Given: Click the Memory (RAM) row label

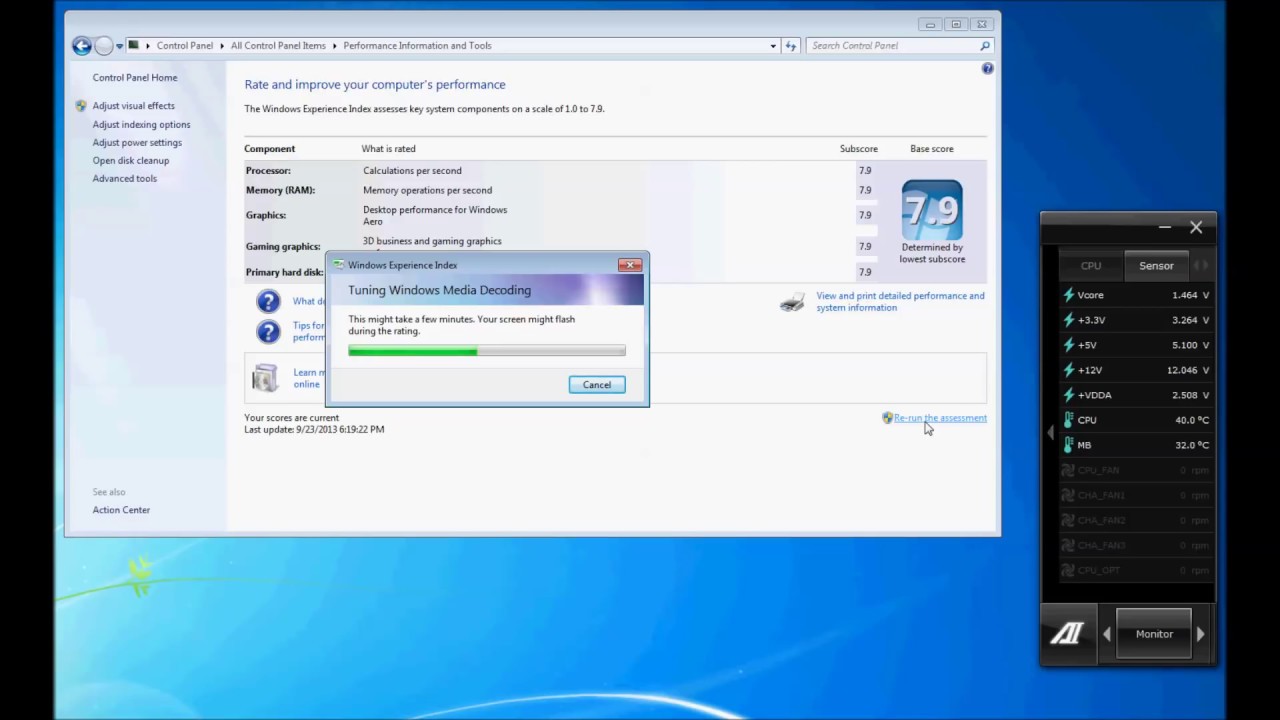Looking at the screenshot, I should pyautogui.click(x=280, y=190).
